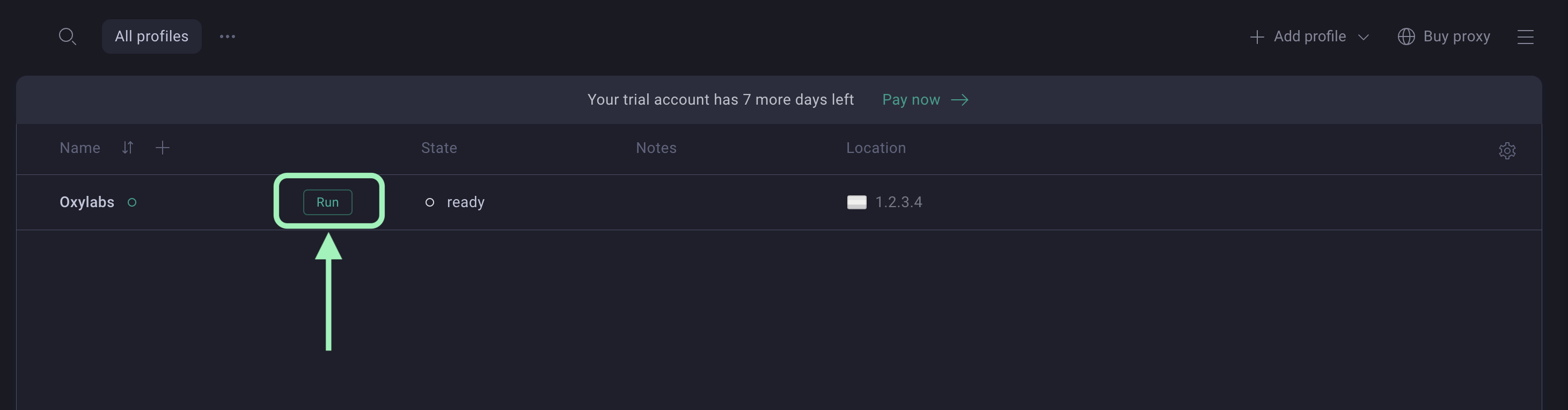This screenshot has height=410, width=1568.
Task: Select the All profiles tab
Action: tap(151, 36)
